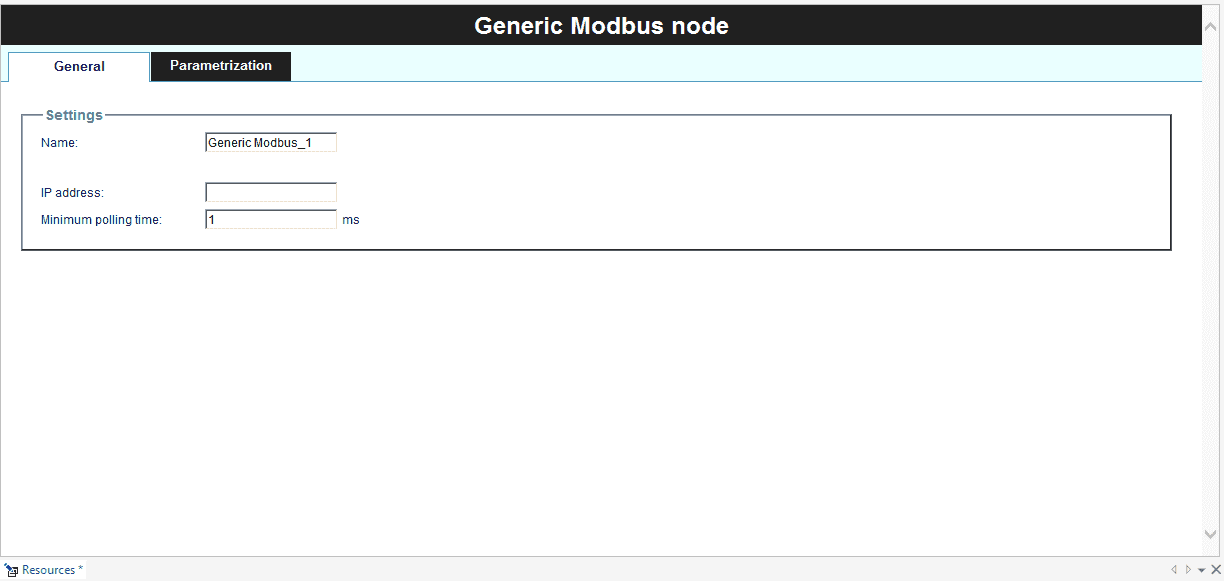Click the vertical scrollbar track
The width and height of the screenshot is (1224, 581).
point(1212,280)
